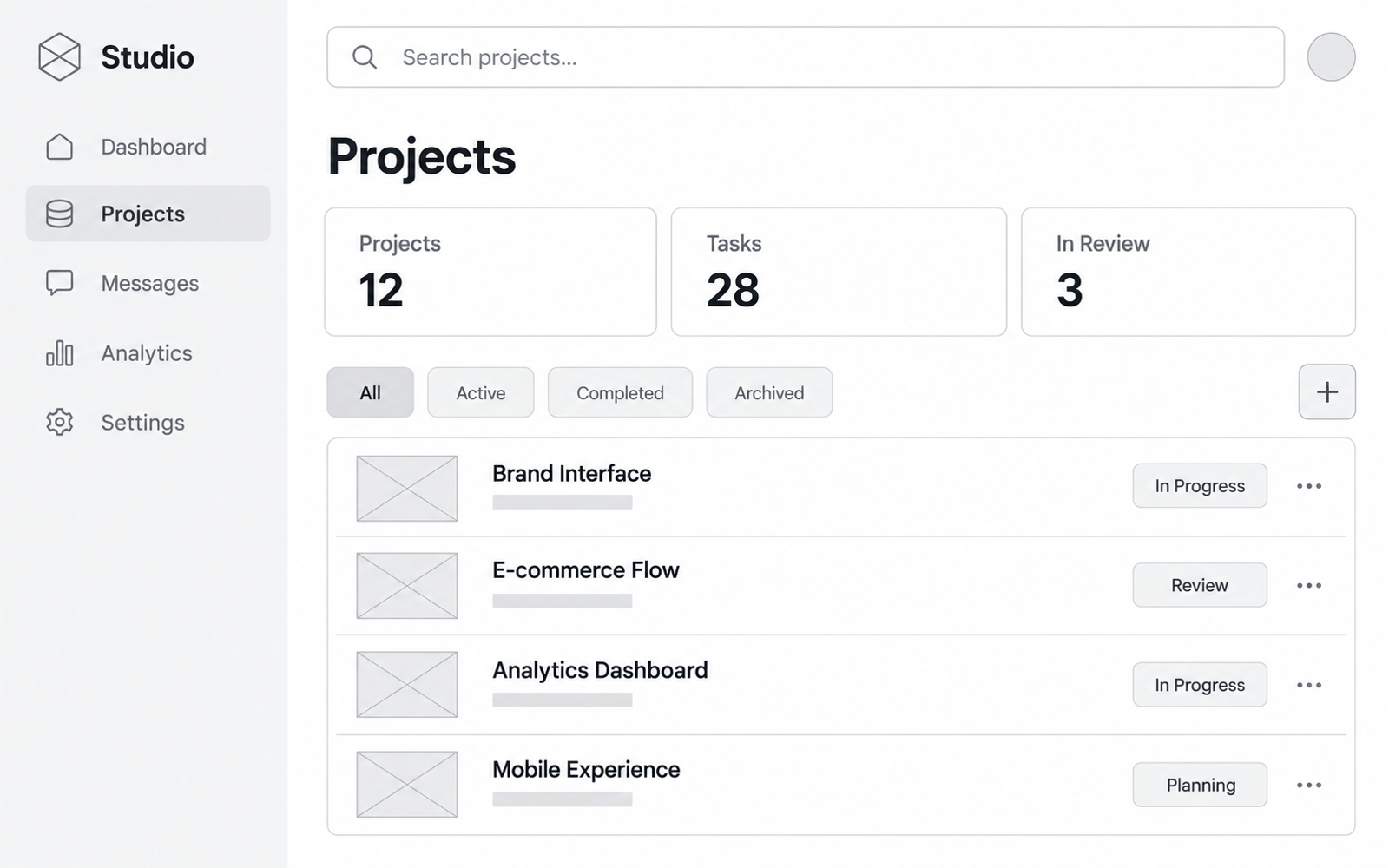Open the Analytics Dashboard project thumbnail
This screenshot has width=1389, height=868.
point(407,685)
